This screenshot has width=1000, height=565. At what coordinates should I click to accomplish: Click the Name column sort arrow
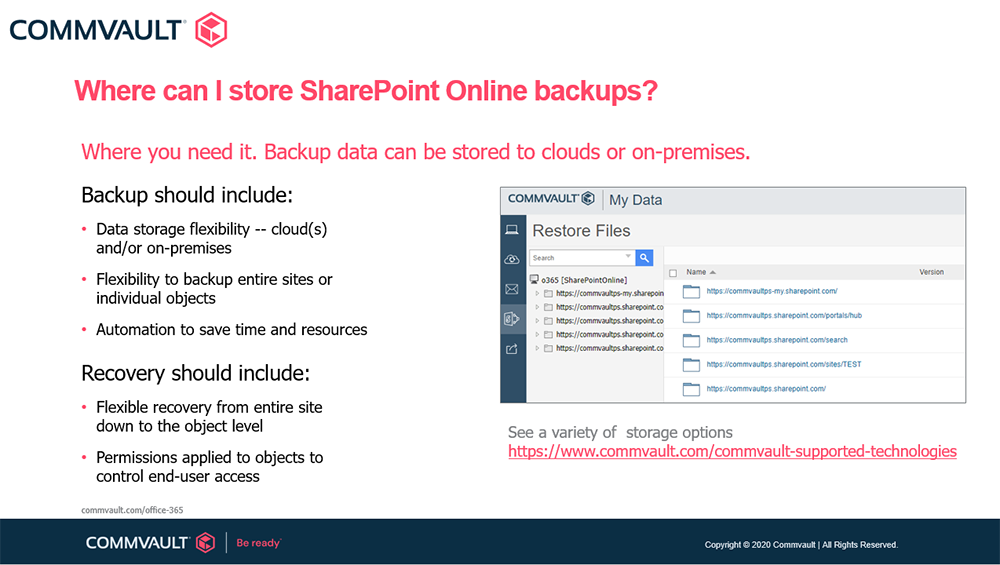(713, 272)
